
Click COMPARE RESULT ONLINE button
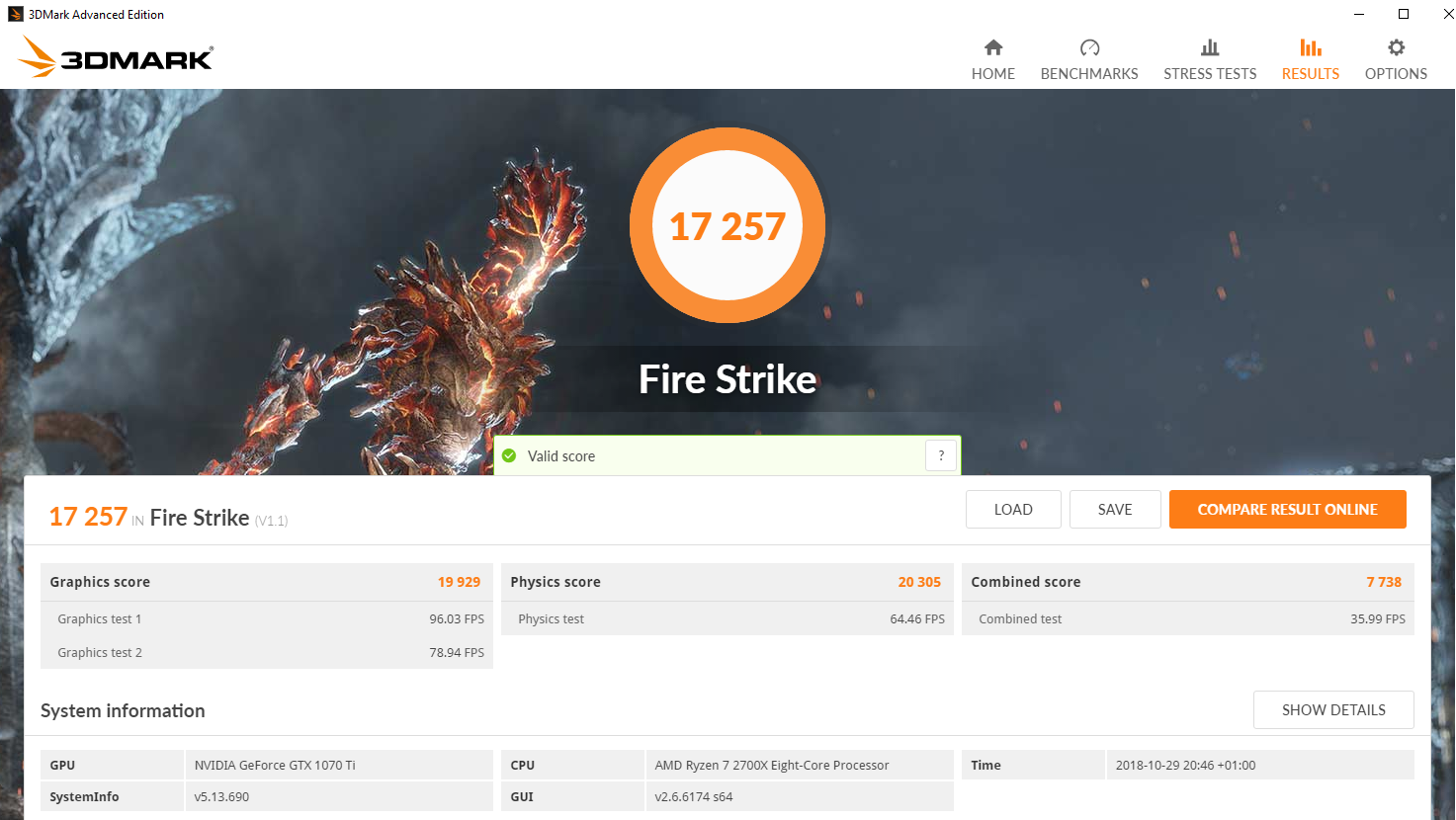1287,510
